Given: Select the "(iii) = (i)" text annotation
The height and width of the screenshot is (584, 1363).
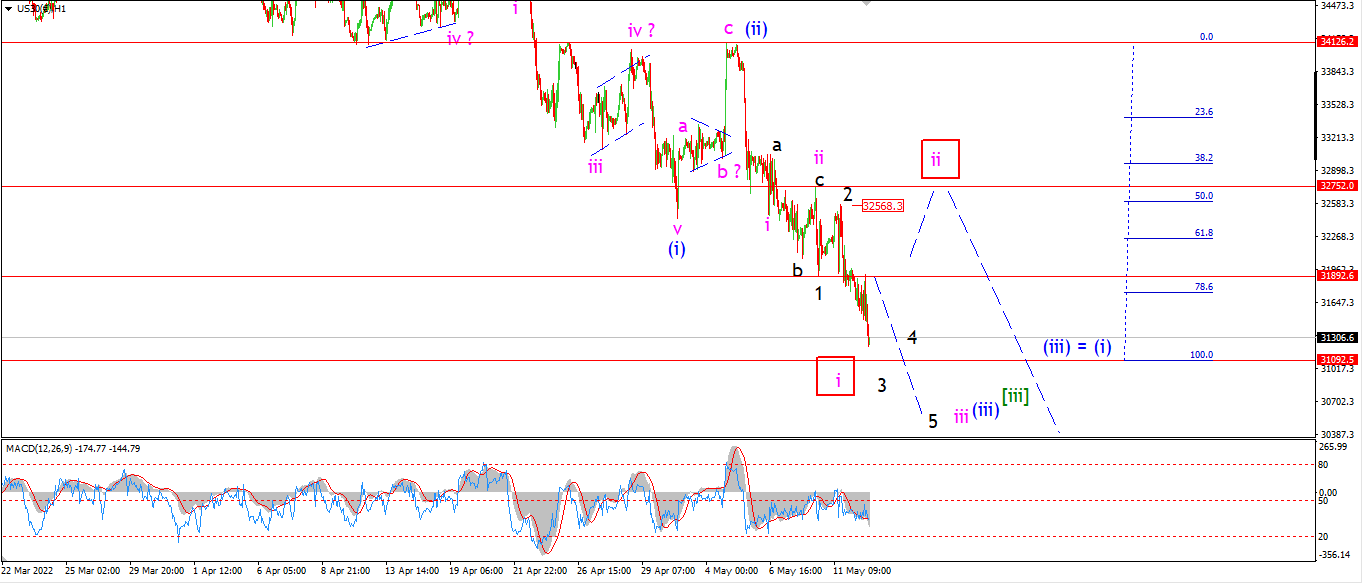Looking at the screenshot, I should tap(1078, 347).
